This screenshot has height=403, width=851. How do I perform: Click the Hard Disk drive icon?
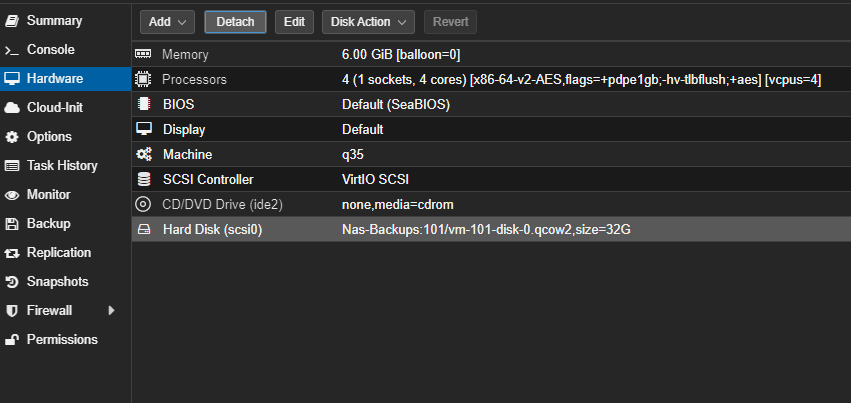pyautogui.click(x=143, y=230)
